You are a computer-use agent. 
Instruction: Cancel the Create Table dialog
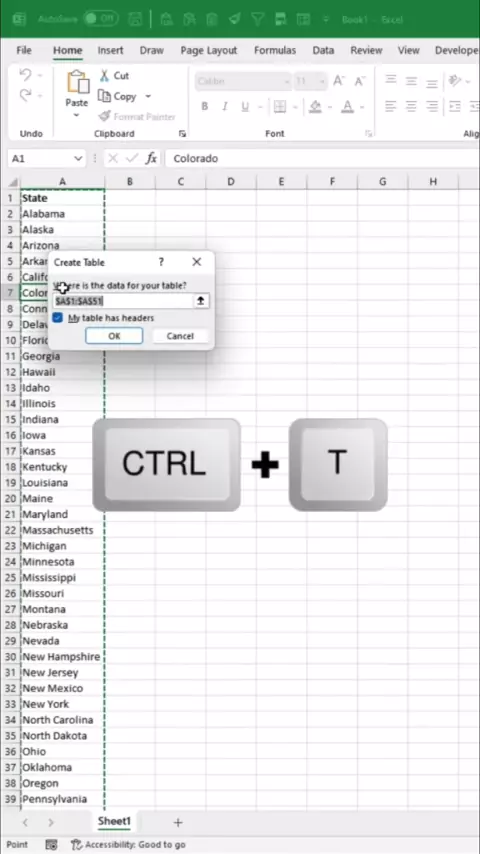[180, 336]
